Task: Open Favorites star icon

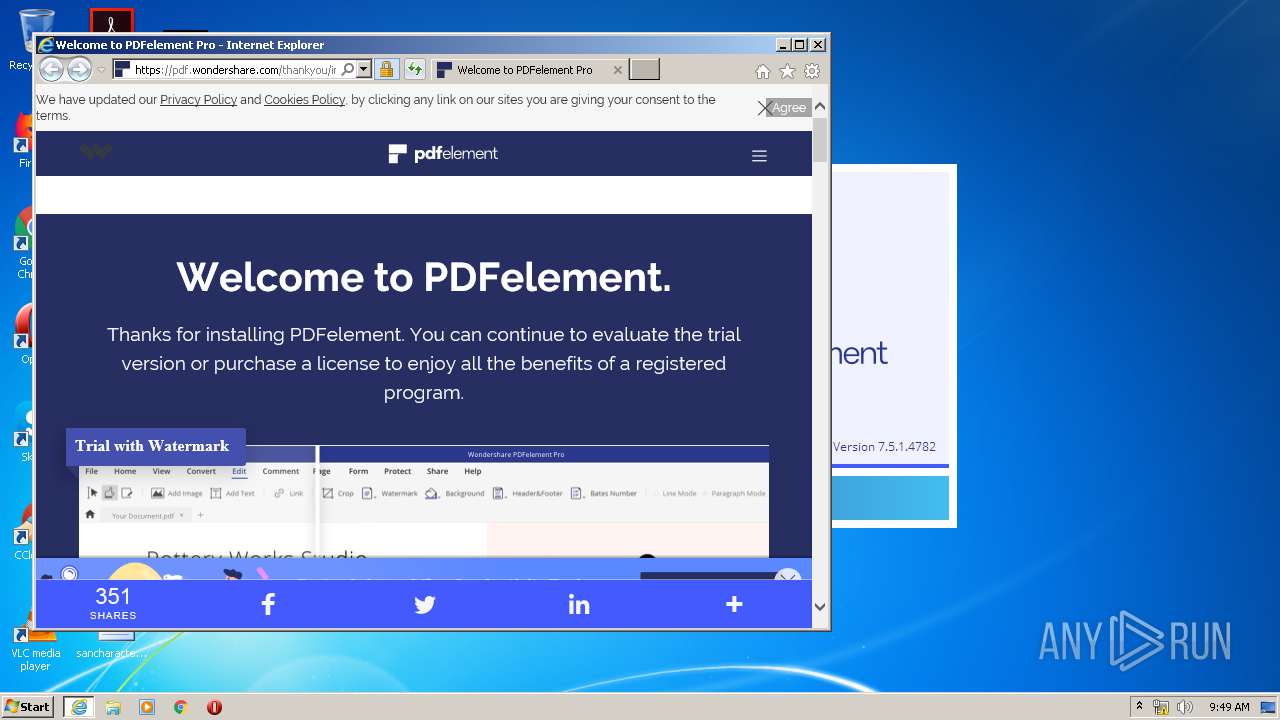Action: [x=787, y=71]
